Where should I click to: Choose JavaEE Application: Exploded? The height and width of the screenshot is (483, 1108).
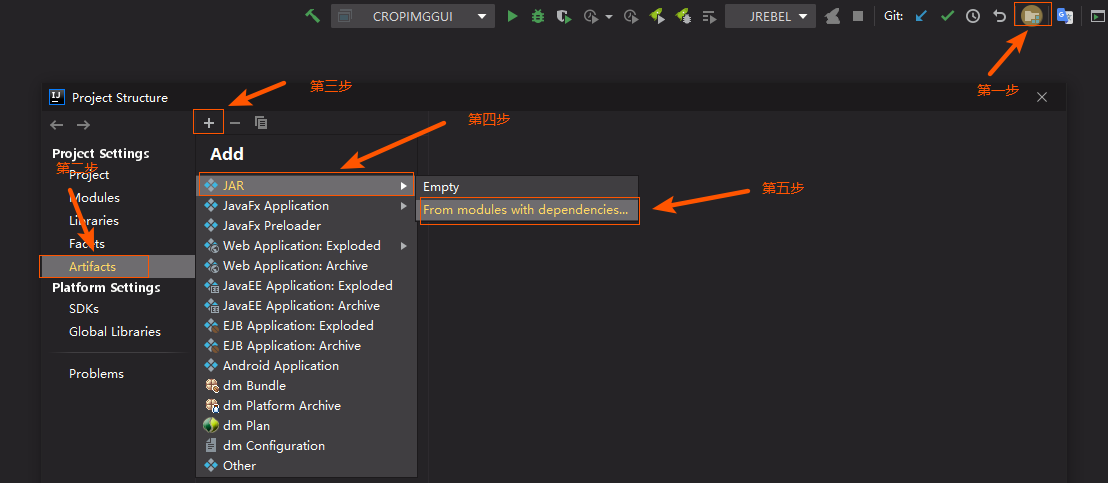pyautogui.click(x=306, y=286)
